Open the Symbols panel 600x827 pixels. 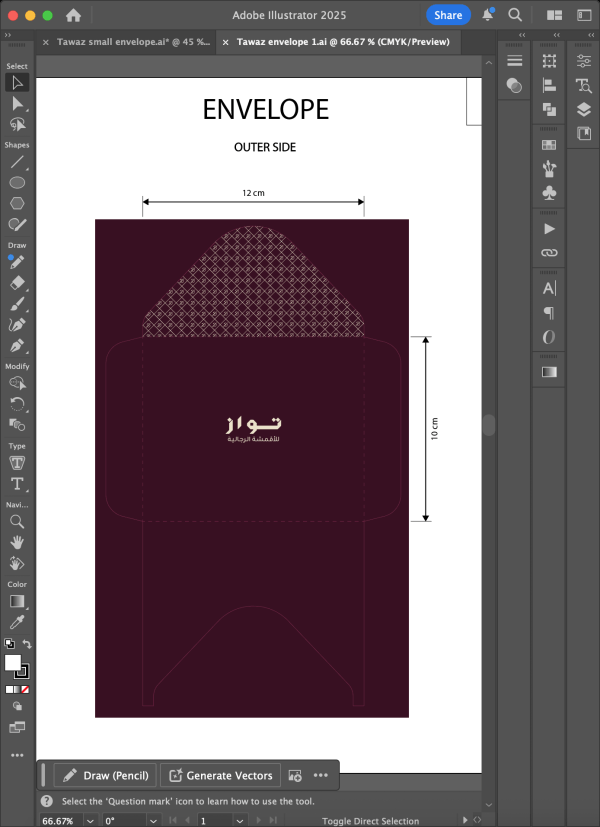click(549, 193)
